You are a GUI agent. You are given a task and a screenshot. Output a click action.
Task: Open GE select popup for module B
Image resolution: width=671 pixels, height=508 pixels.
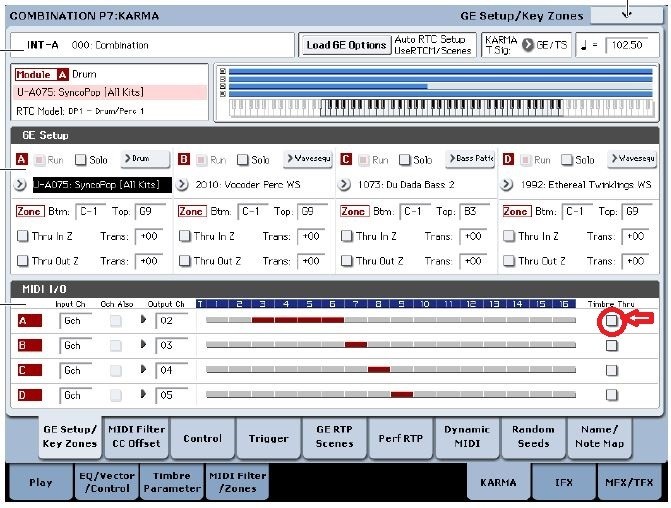182,184
